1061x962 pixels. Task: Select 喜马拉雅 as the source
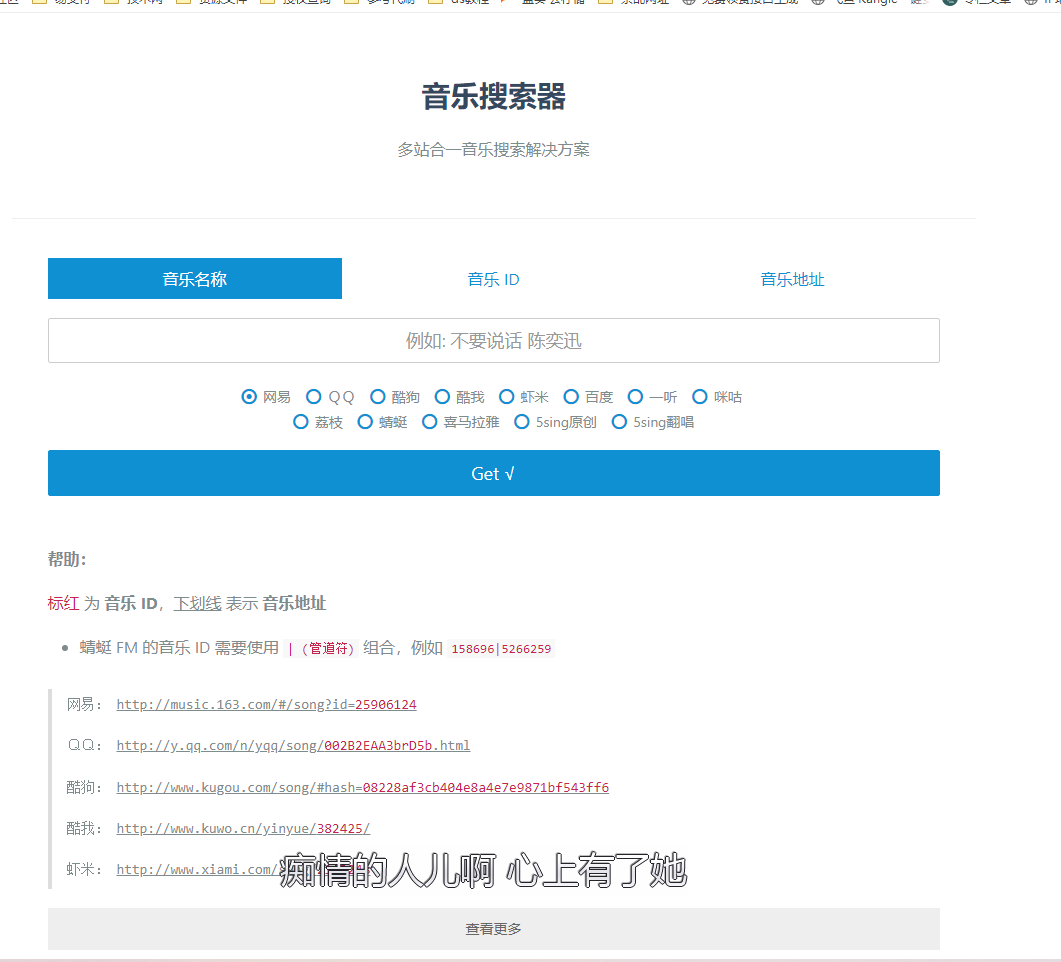tap(430, 422)
